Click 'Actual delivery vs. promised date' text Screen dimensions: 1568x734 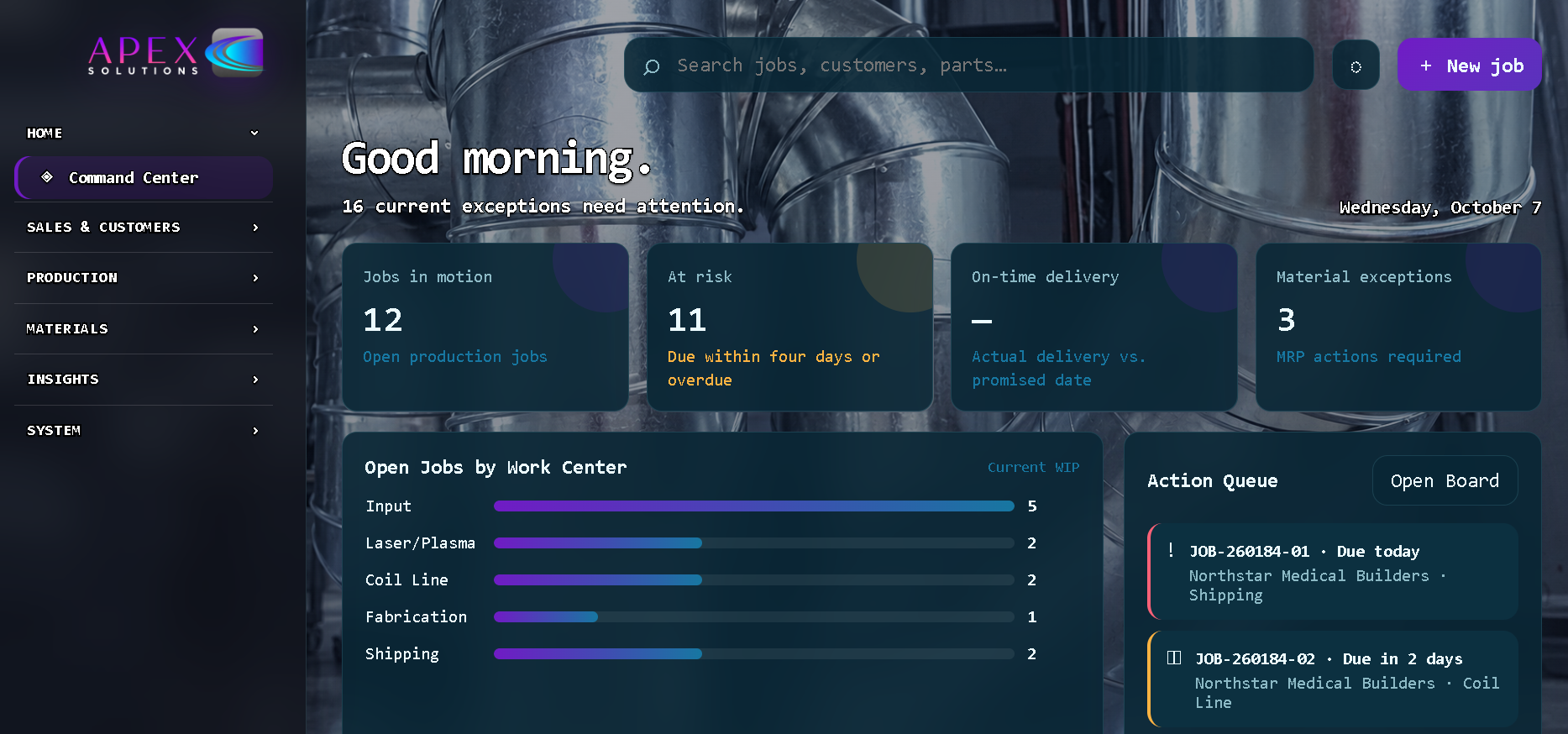(x=1058, y=368)
